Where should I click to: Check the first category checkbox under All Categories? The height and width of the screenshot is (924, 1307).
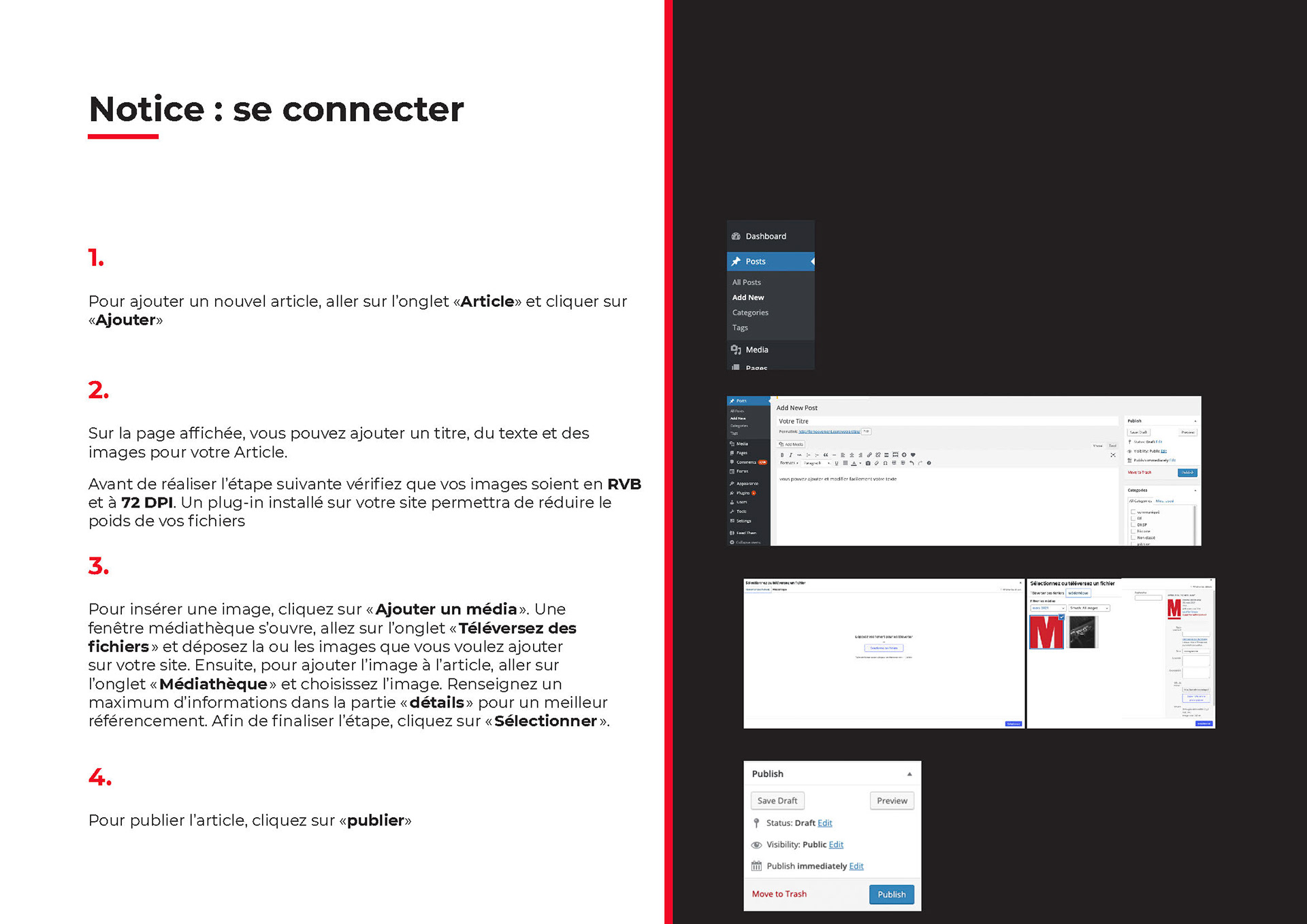pos(1133,512)
